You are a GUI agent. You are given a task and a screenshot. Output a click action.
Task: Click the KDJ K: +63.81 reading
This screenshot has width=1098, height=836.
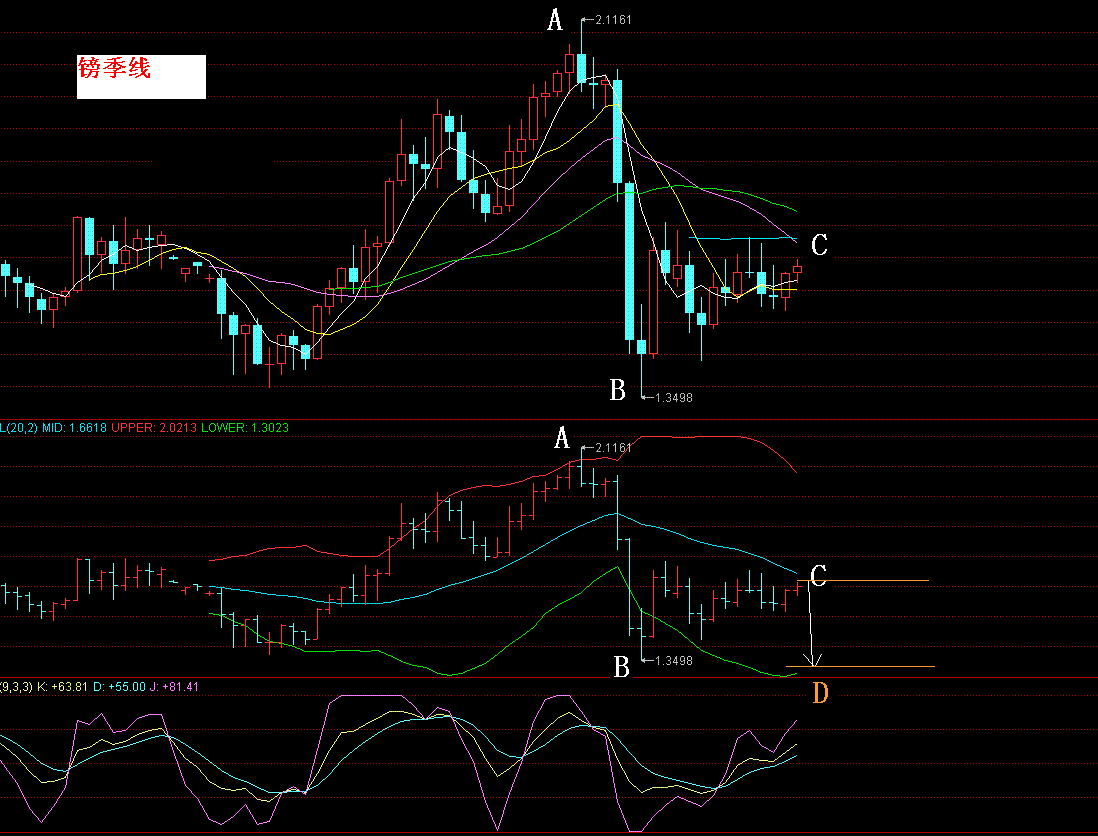pyautogui.click(x=62, y=687)
